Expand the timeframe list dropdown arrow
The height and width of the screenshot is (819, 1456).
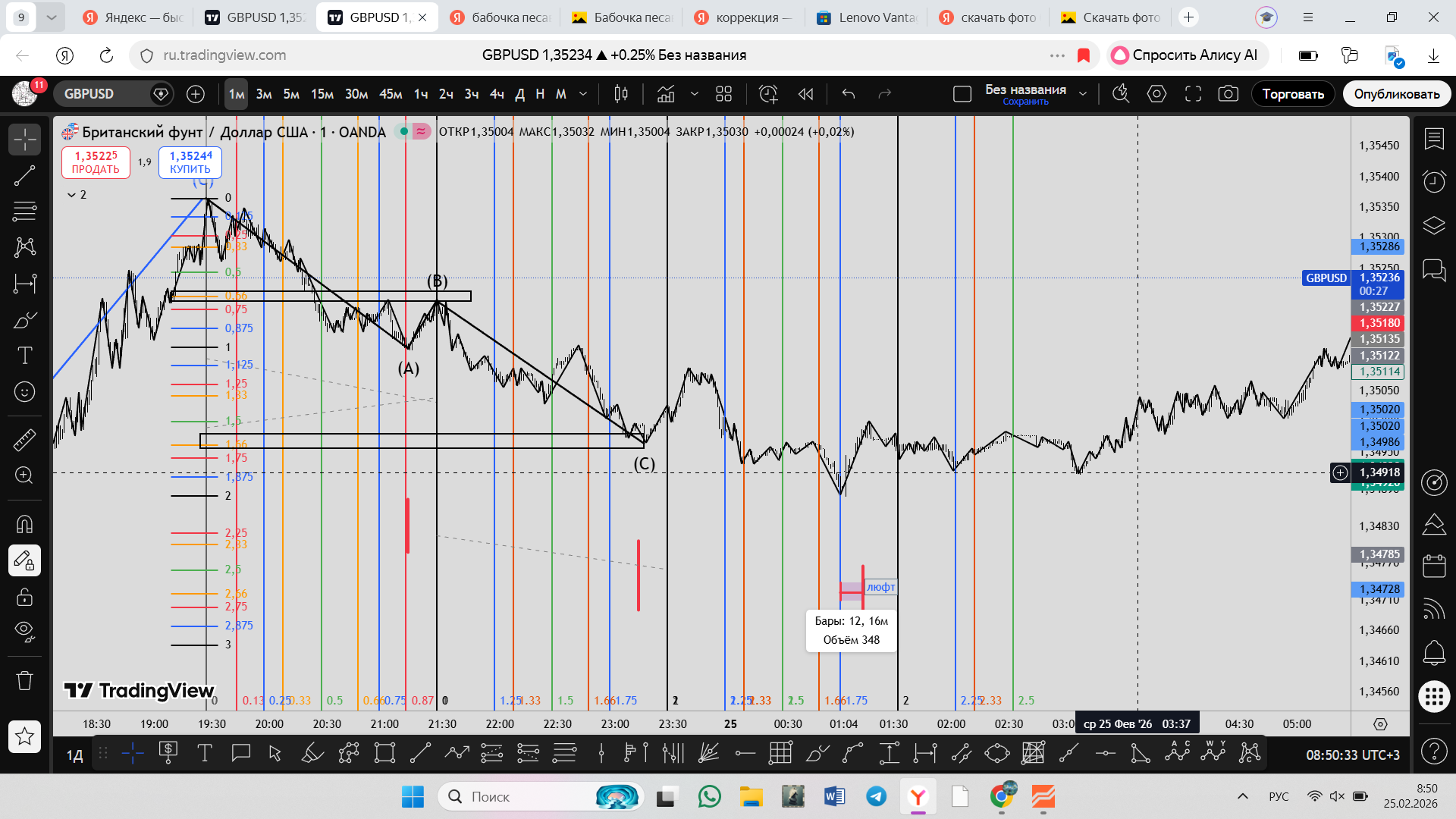click(x=583, y=94)
